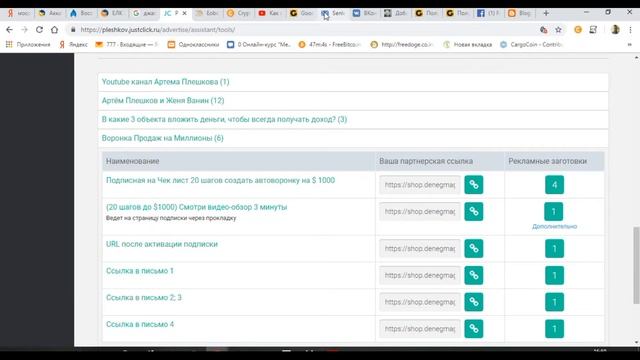Switch to the Facebook tab
The height and width of the screenshot is (360, 640).
[488, 13]
